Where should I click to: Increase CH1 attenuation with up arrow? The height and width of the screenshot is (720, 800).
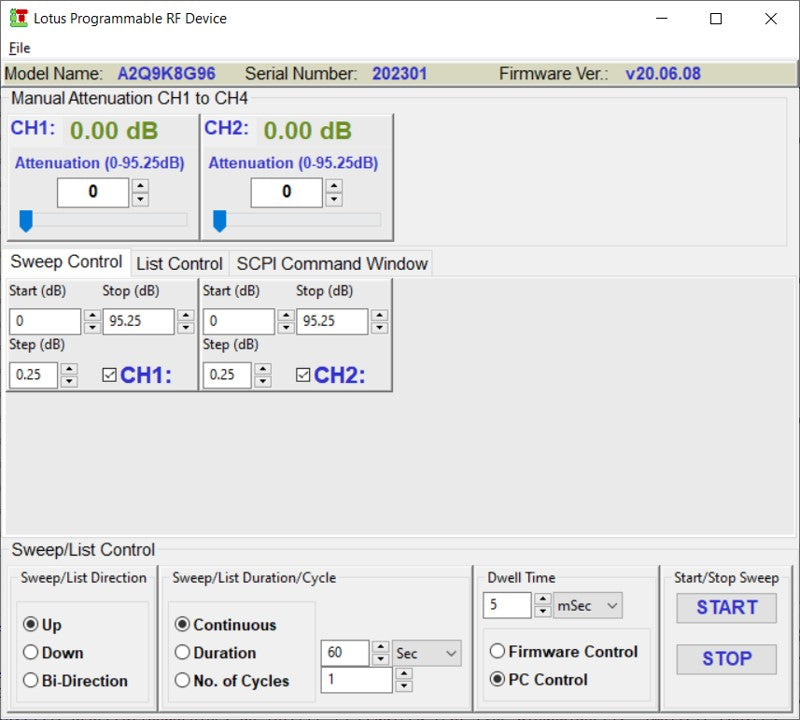[x=140, y=186]
